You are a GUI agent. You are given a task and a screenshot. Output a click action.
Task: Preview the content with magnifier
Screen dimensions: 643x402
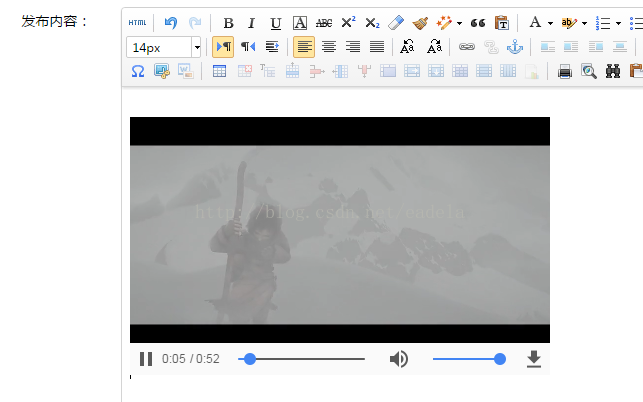click(588, 71)
